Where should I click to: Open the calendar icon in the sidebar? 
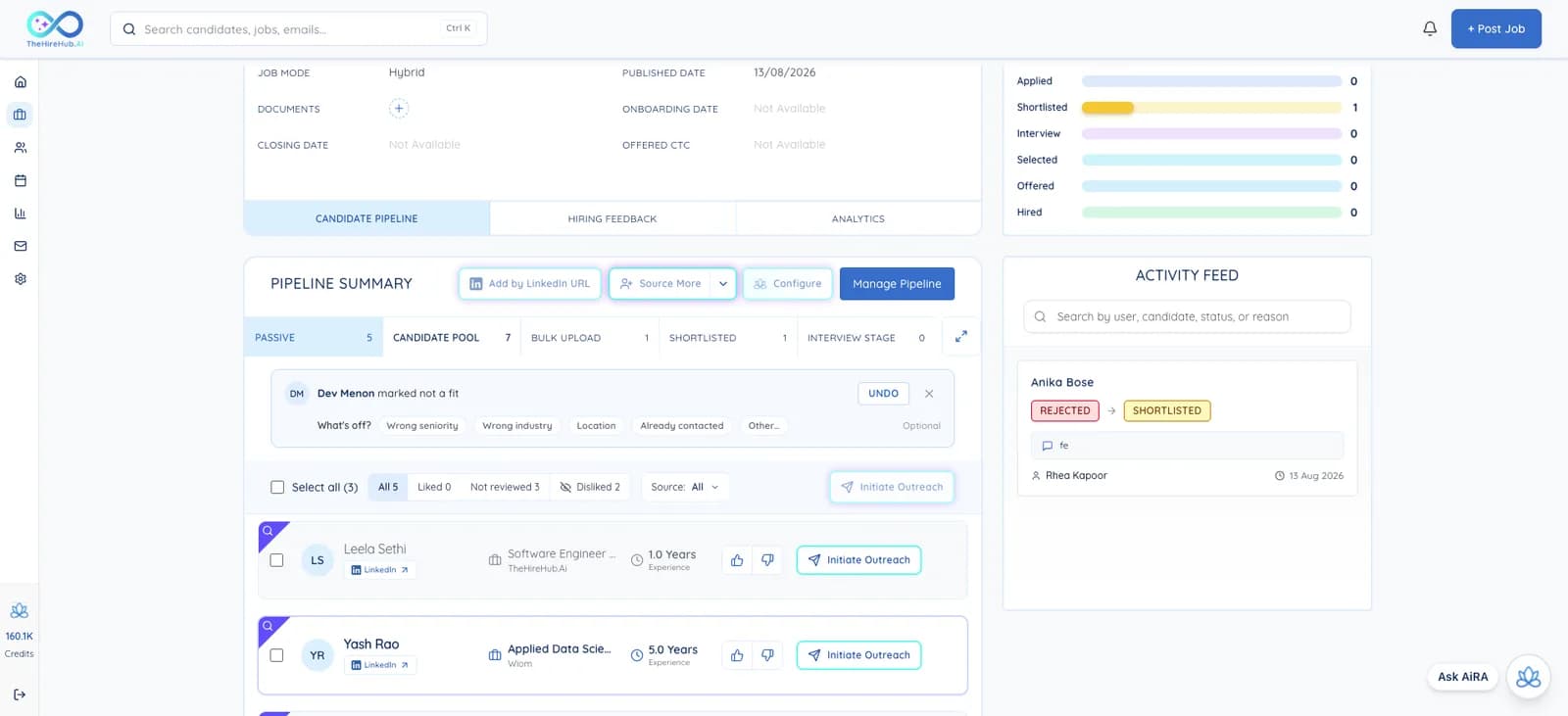point(20,180)
